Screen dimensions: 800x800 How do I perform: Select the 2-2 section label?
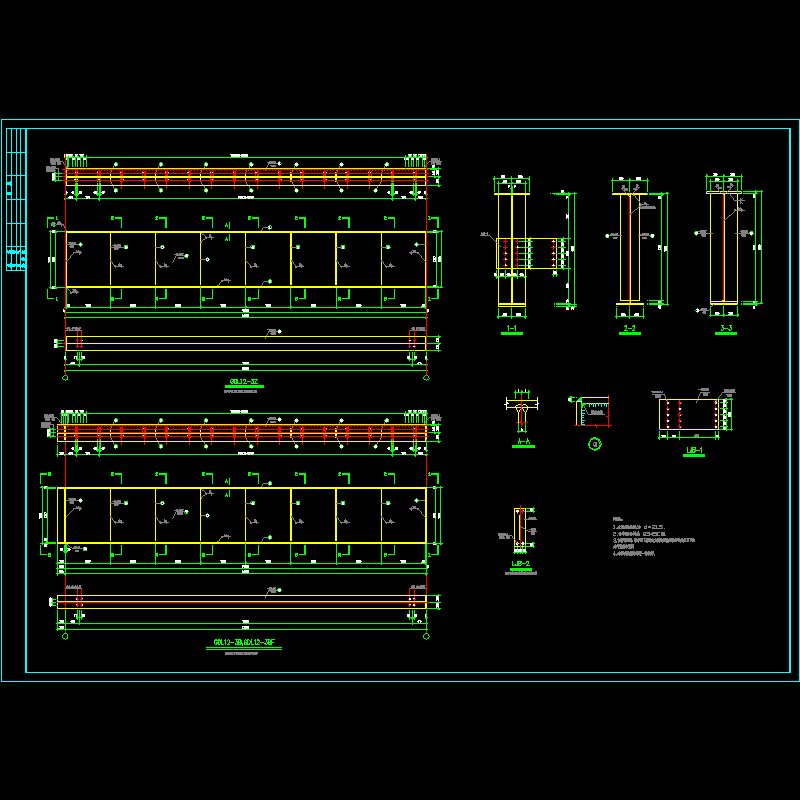pyautogui.click(x=629, y=328)
